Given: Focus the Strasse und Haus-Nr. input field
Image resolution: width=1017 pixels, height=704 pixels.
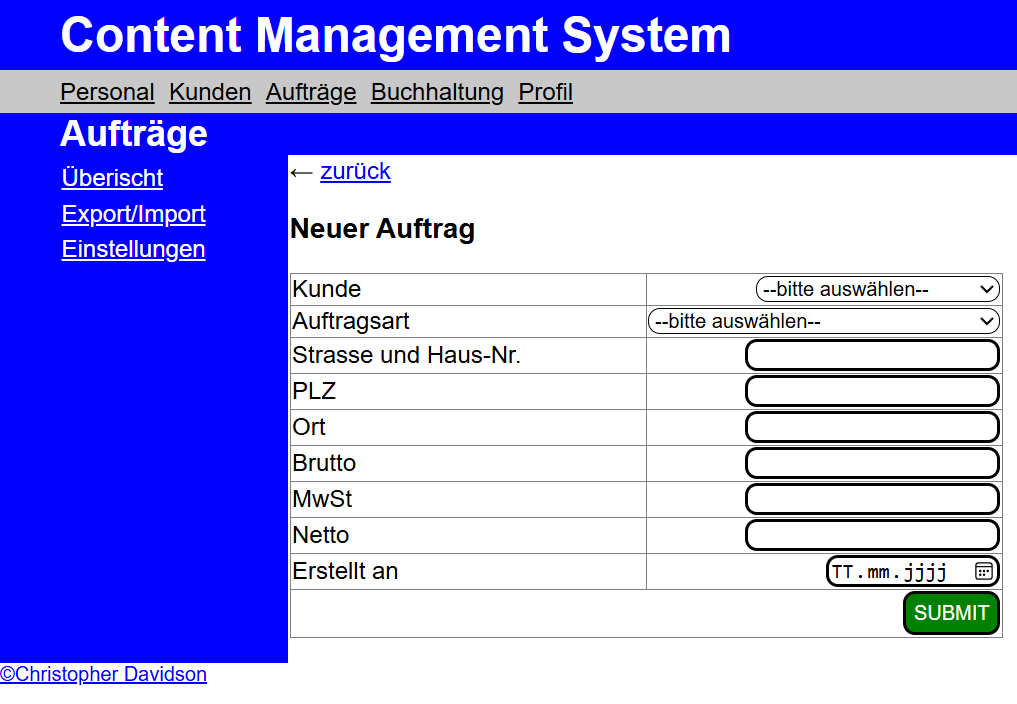Looking at the screenshot, I should 872,355.
